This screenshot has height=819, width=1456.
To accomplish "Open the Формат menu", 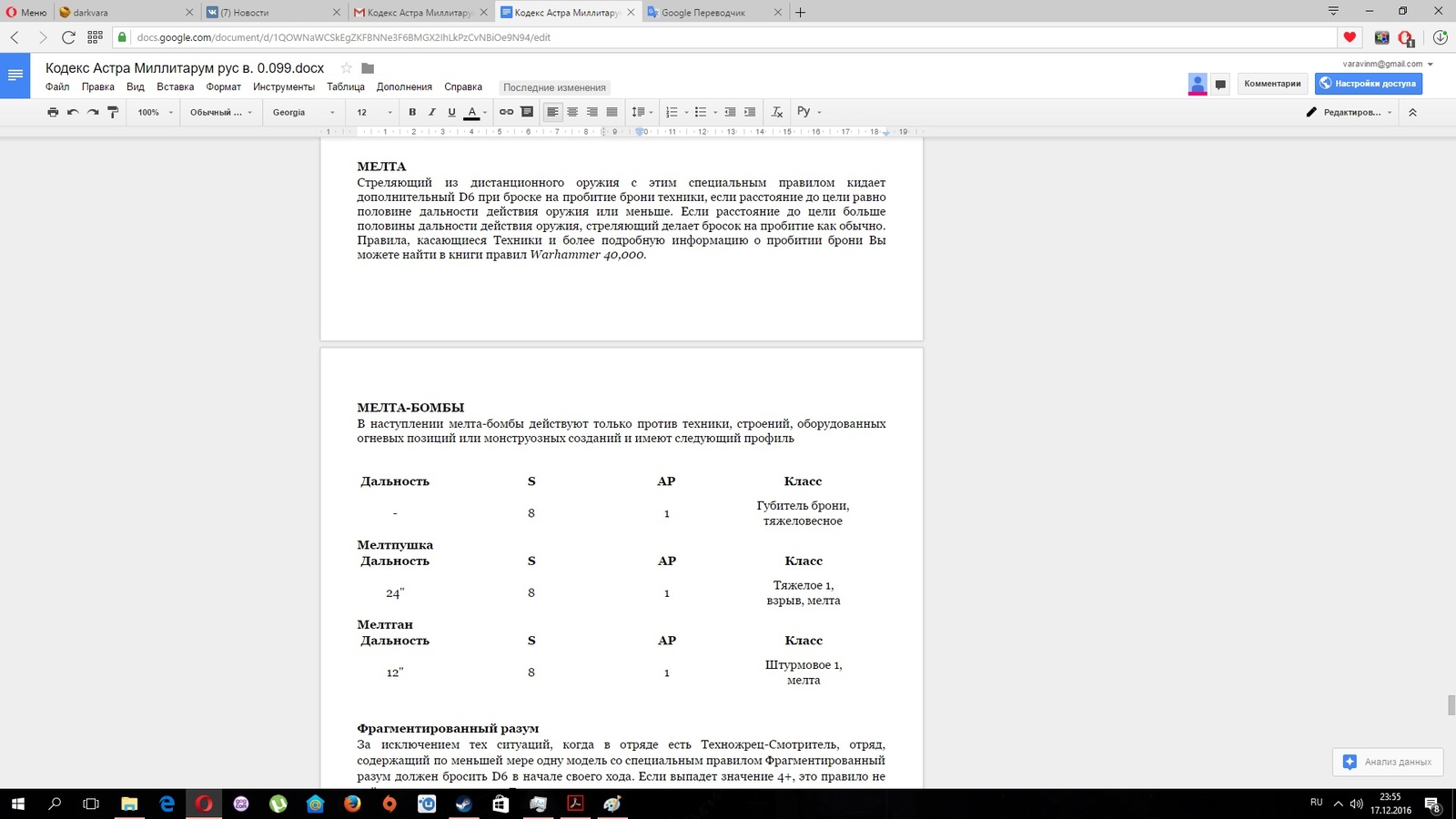I will [x=223, y=87].
